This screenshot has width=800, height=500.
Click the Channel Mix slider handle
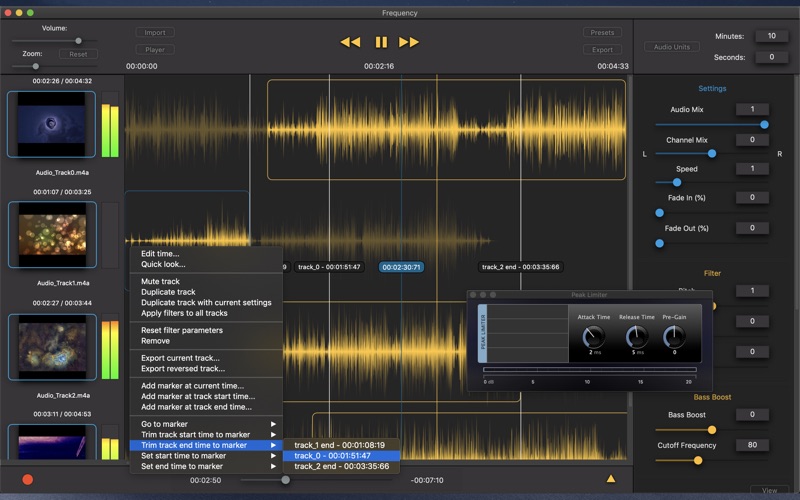click(712, 154)
